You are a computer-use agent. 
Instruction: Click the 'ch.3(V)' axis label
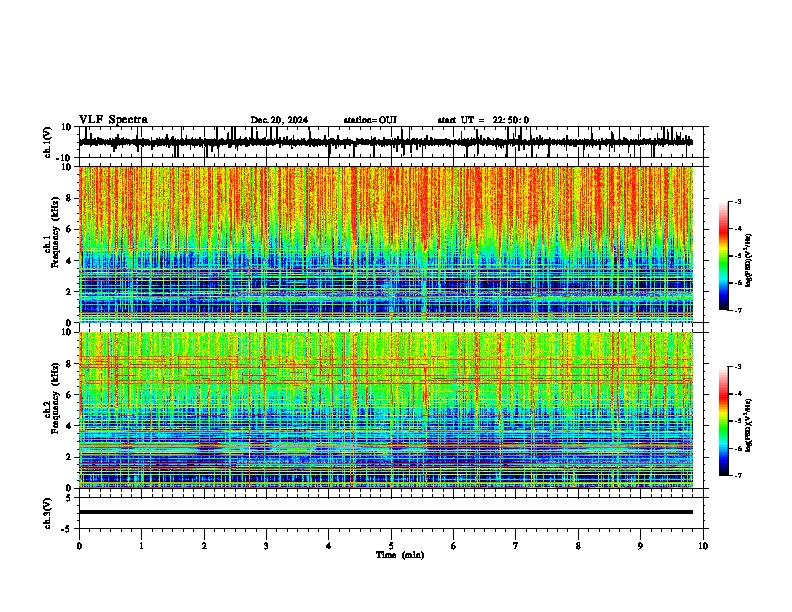point(48,513)
